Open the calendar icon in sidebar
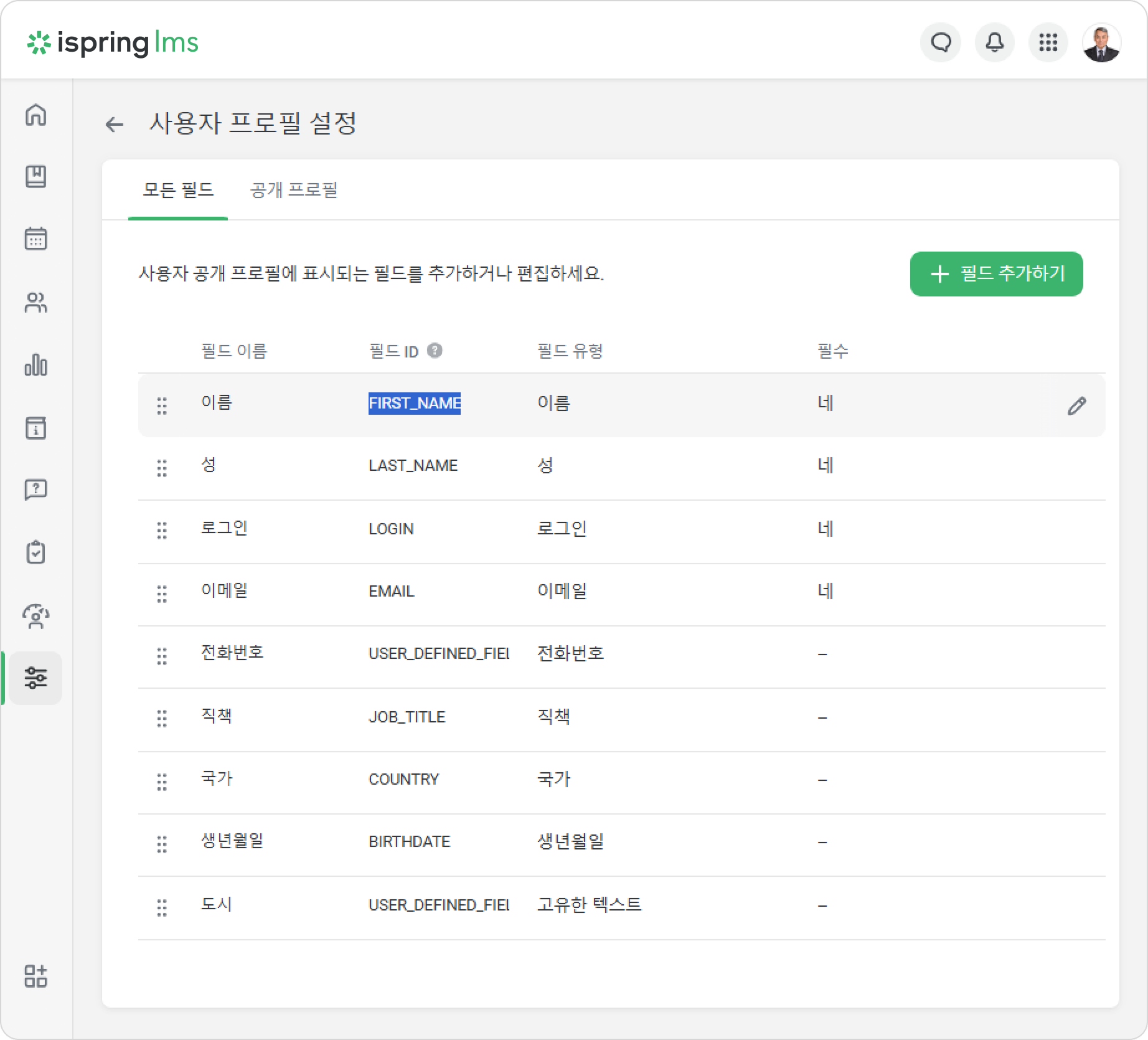This screenshot has width=1148, height=1040. tap(36, 239)
